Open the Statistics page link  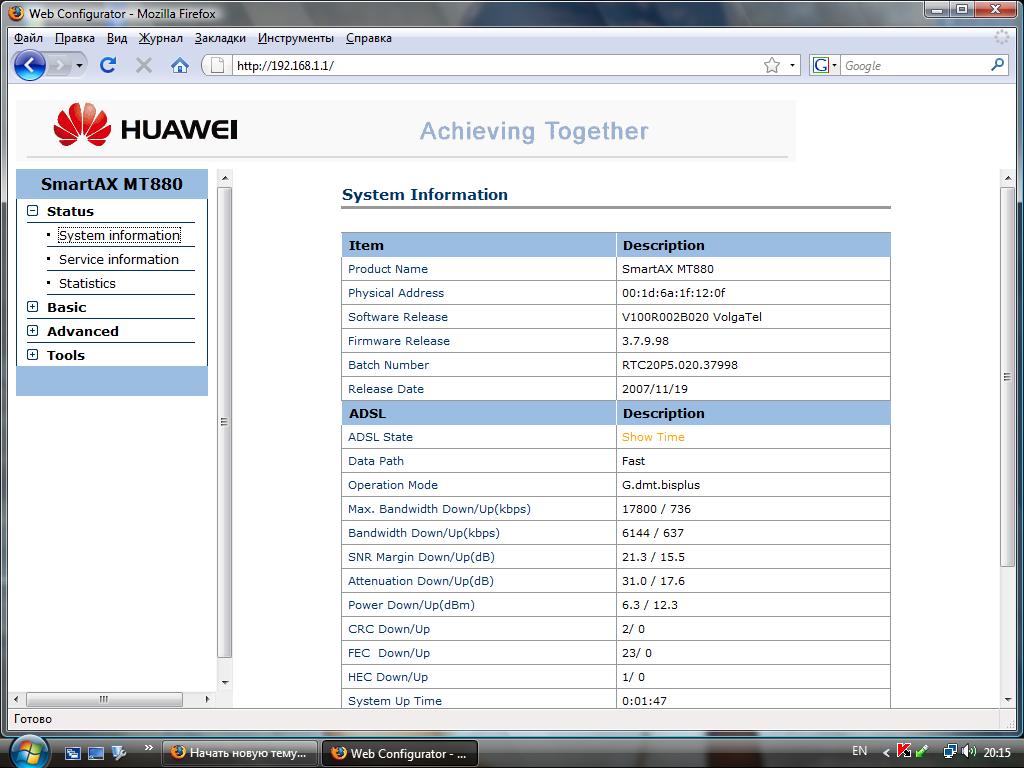click(88, 283)
